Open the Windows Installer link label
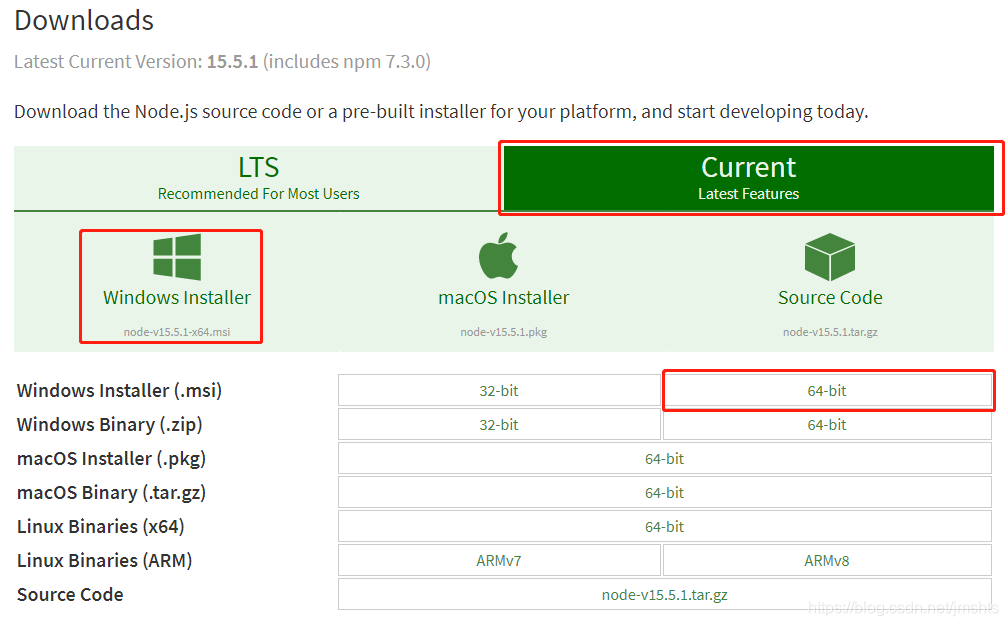 (177, 298)
